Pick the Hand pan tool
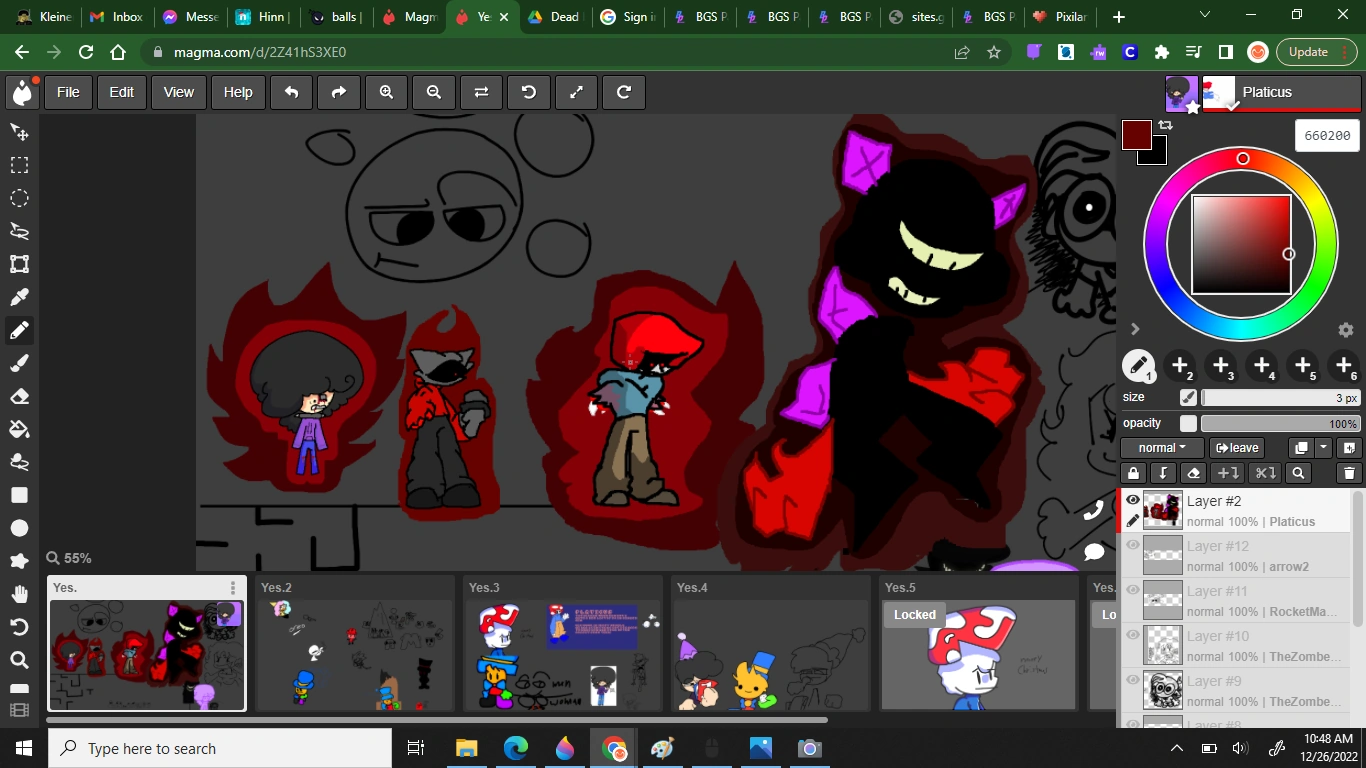1366x768 pixels. pyautogui.click(x=19, y=594)
